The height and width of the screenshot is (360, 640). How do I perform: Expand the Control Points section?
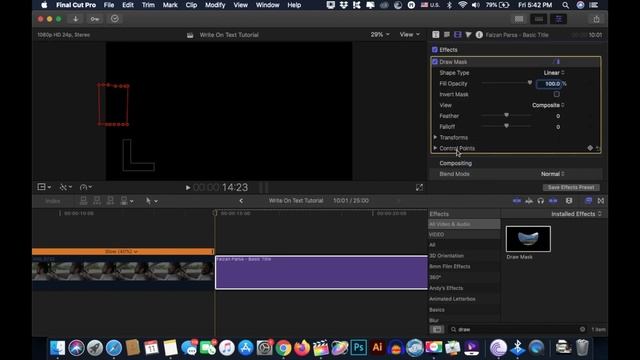435,148
